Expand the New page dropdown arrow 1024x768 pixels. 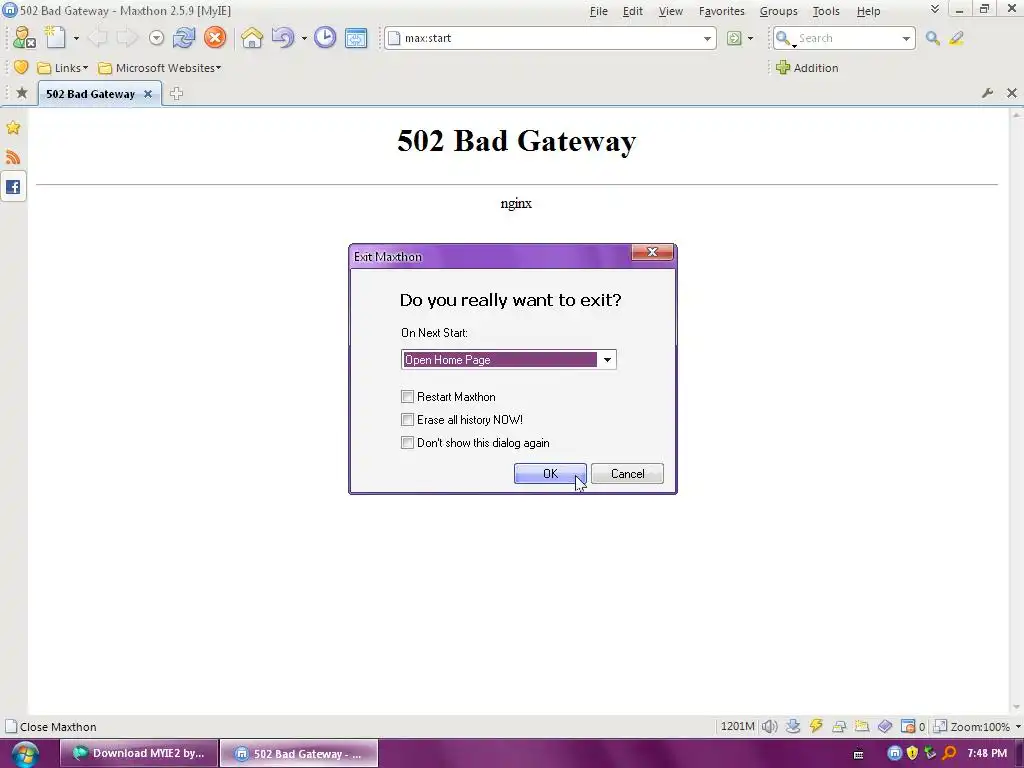pos(76,39)
